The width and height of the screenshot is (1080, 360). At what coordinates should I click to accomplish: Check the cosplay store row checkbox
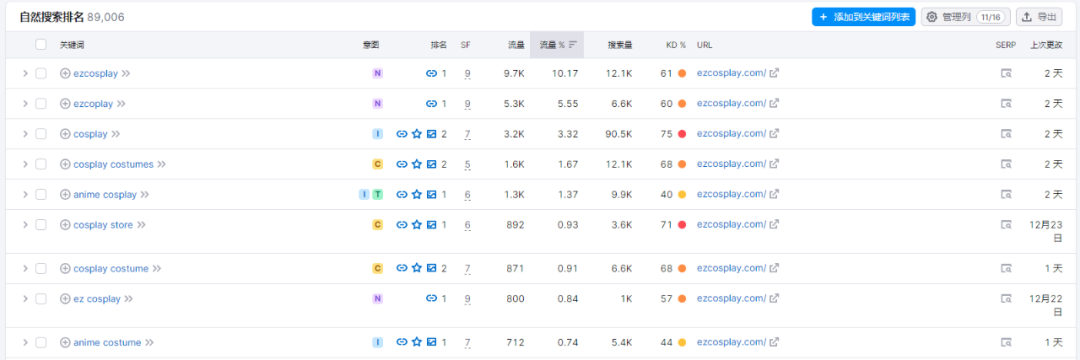click(41, 224)
